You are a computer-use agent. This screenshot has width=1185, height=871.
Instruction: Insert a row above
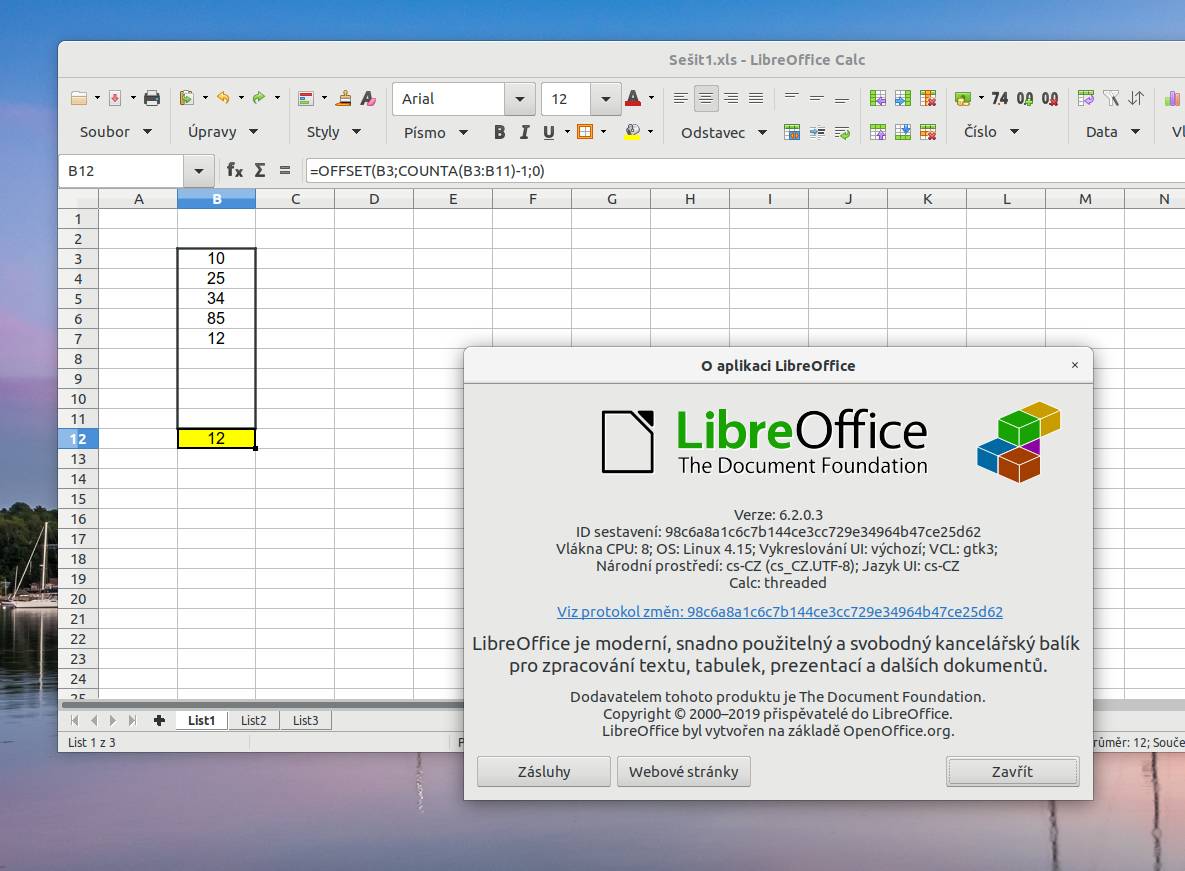pyautogui.click(x=877, y=132)
